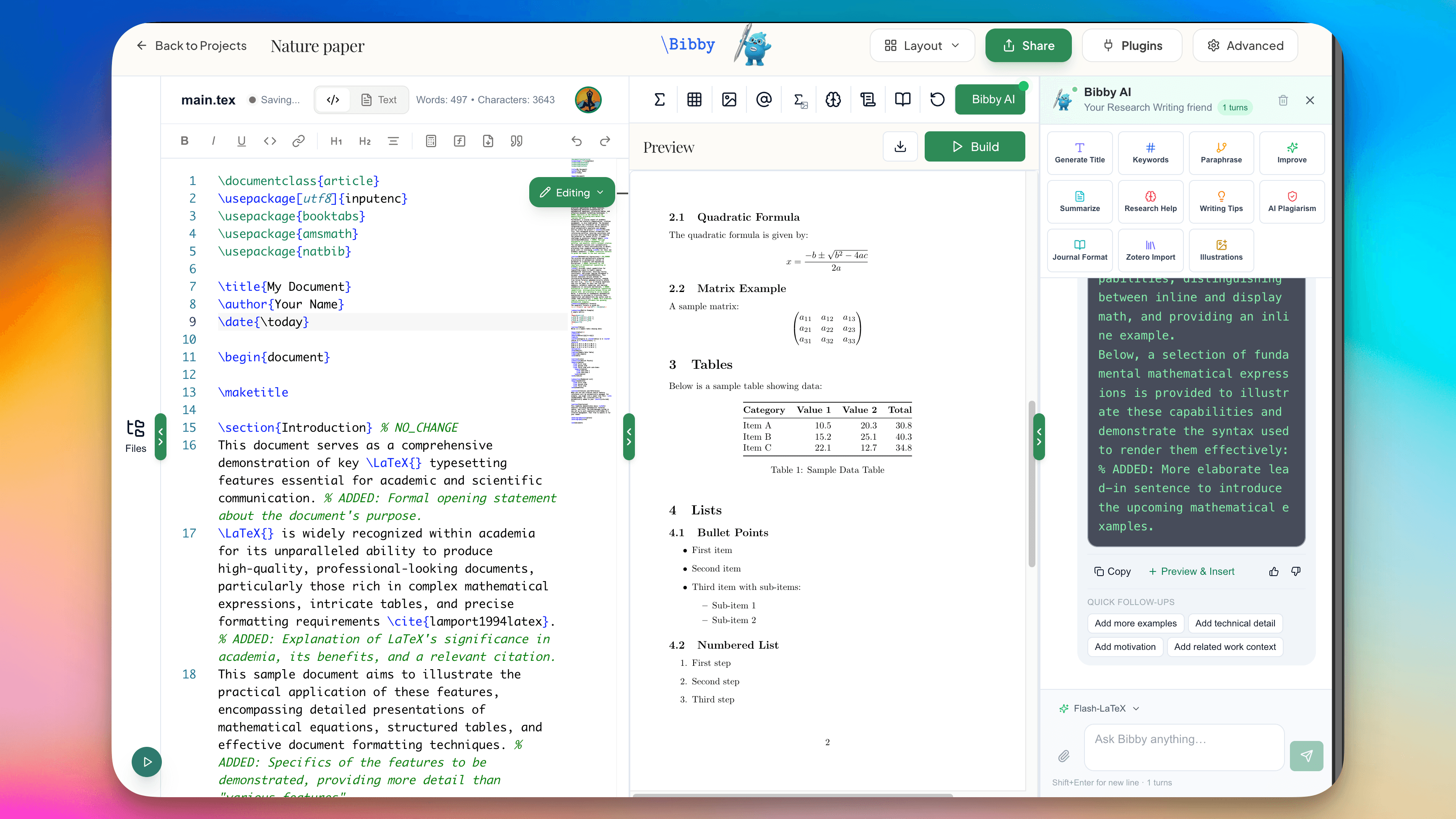Open the Layout dropdown

coord(921,45)
